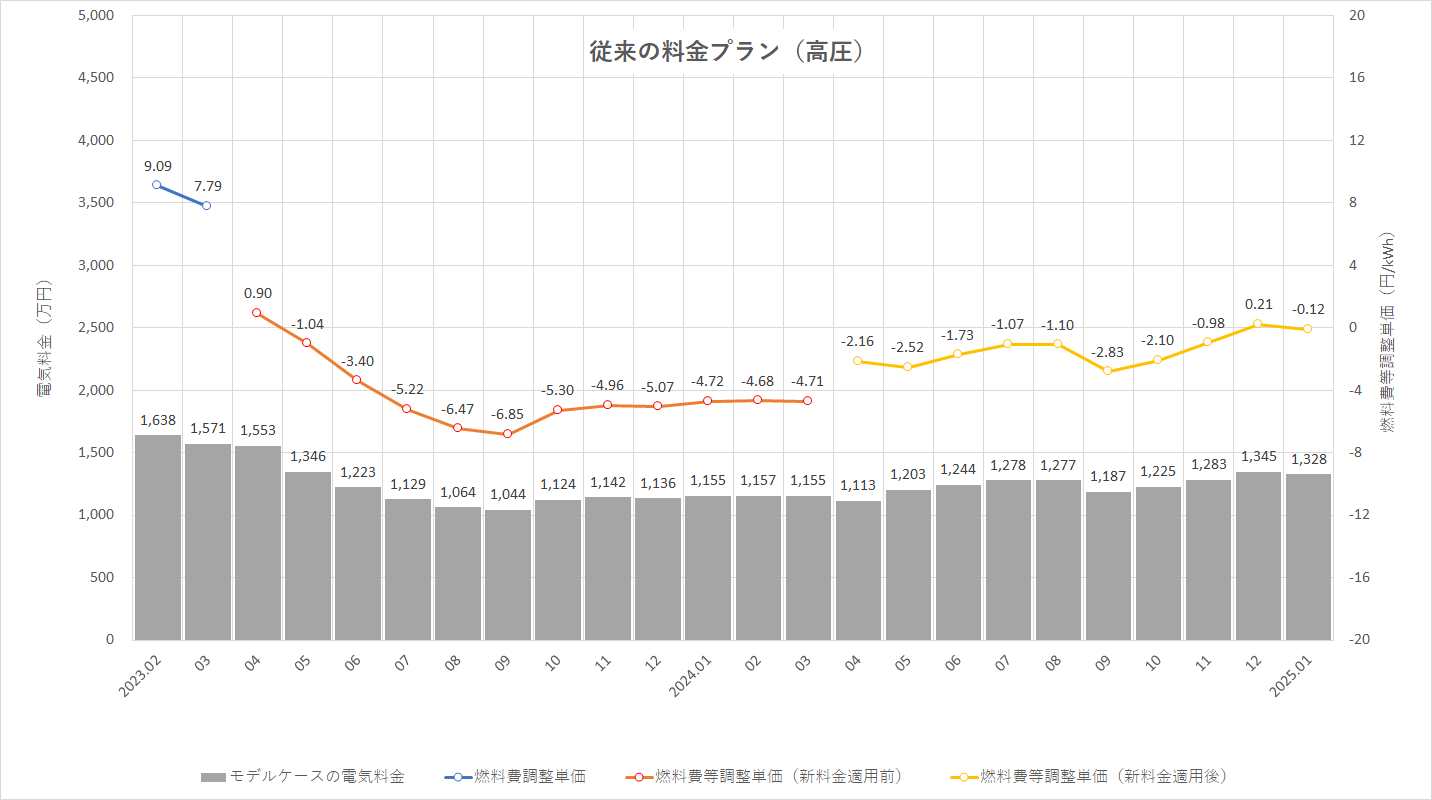Click left axis value 5,000

pos(96,16)
